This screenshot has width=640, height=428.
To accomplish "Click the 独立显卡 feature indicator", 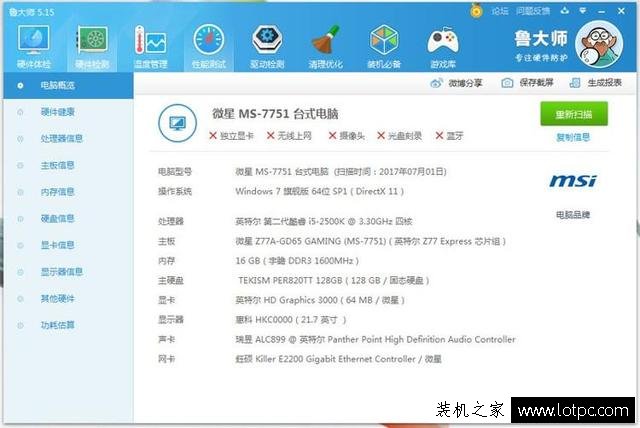I will tap(231, 136).
